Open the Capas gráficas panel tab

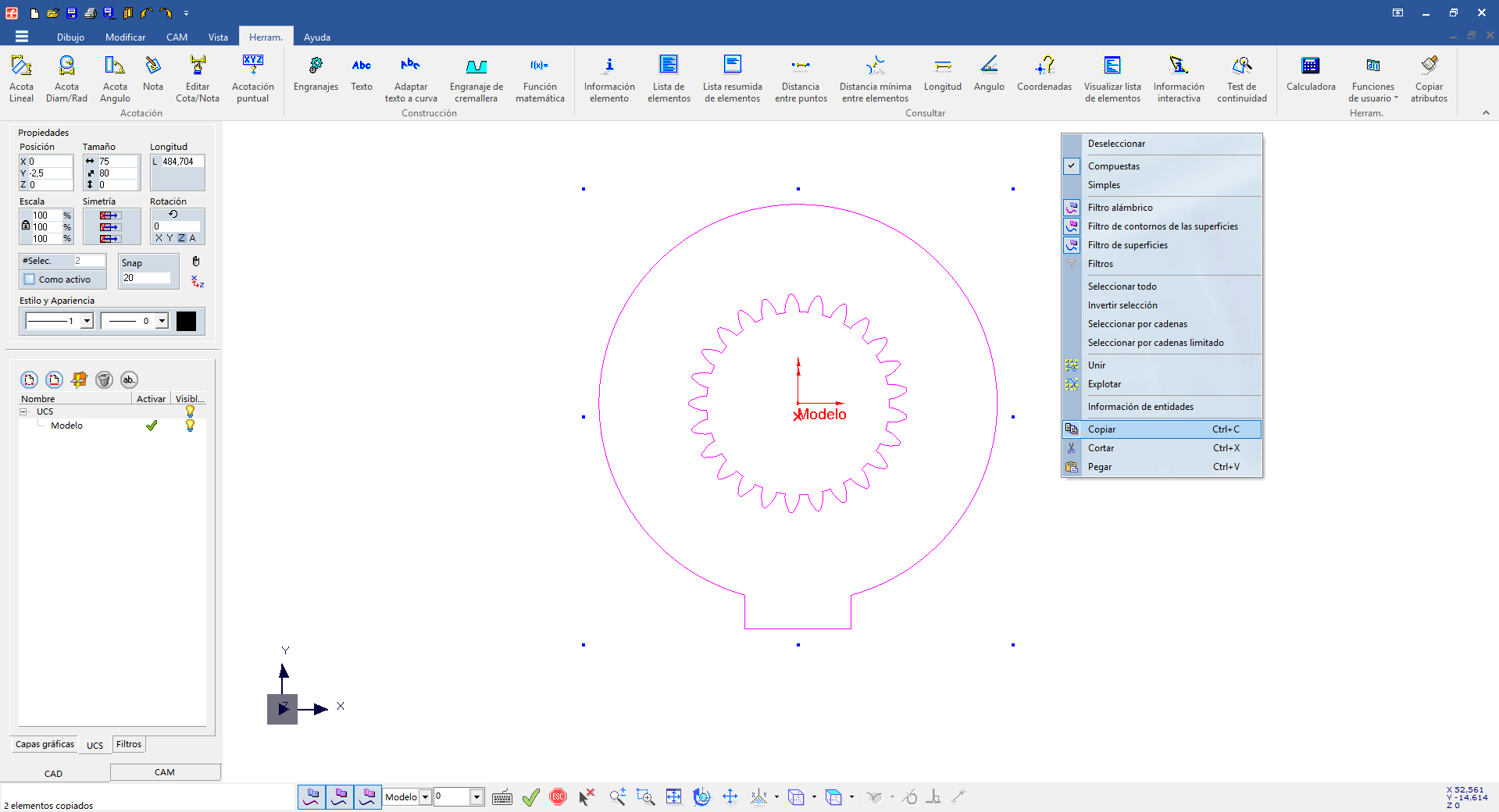45,744
